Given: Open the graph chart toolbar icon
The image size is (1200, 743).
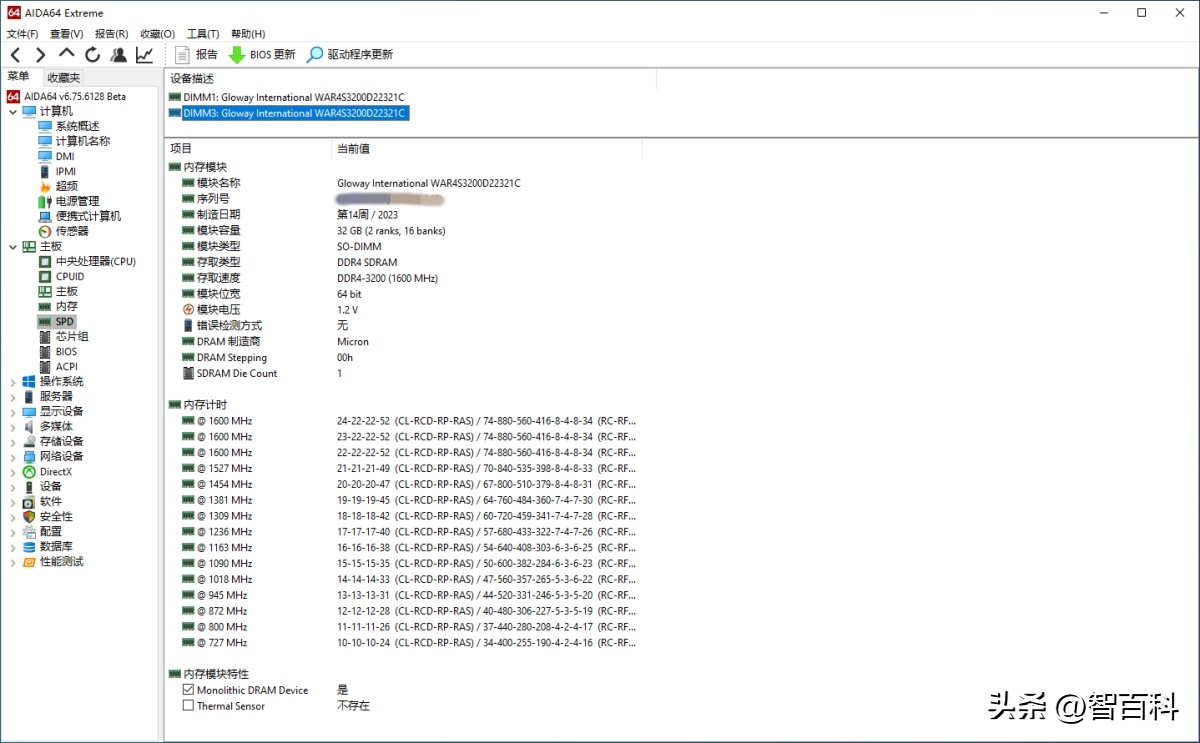Looking at the screenshot, I should (145, 55).
